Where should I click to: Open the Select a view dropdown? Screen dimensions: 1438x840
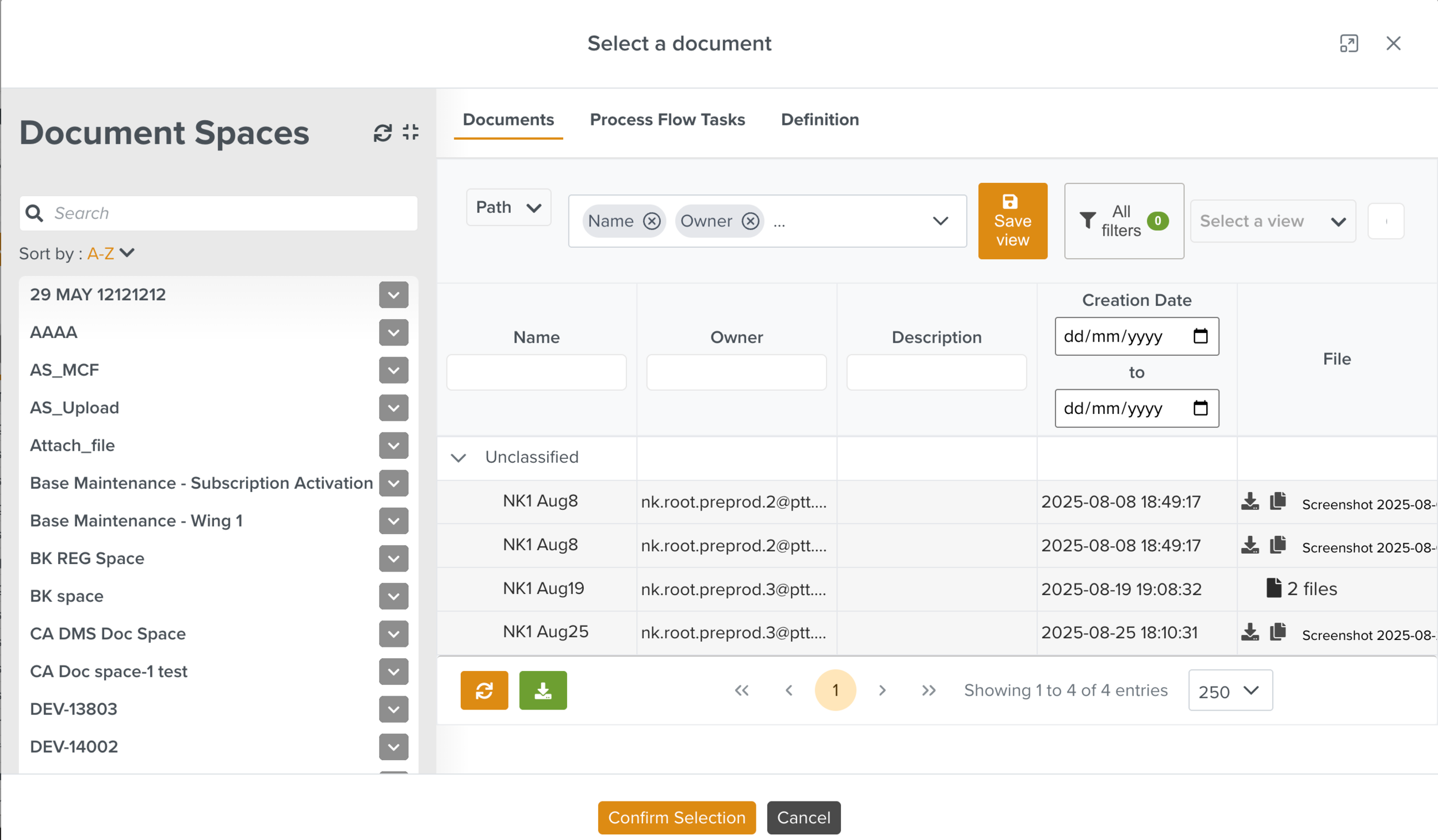(1272, 221)
